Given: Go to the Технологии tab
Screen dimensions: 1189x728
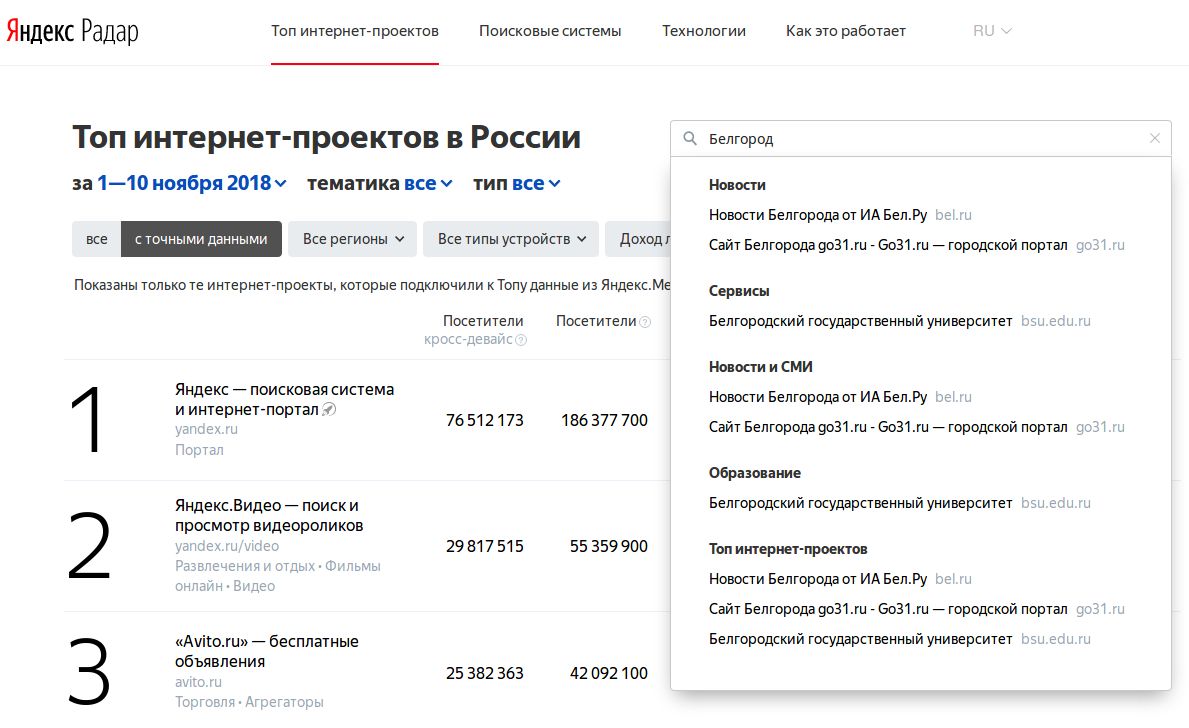Looking at the screenshot, I should pyautogui.click(x=704, y=31).
